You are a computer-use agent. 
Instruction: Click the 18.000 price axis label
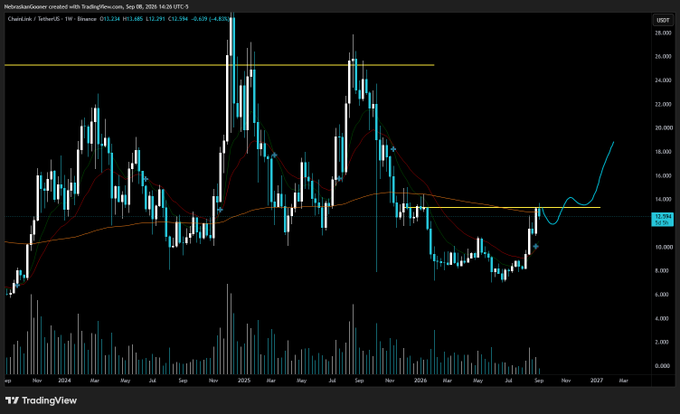(x=663, y=152)
